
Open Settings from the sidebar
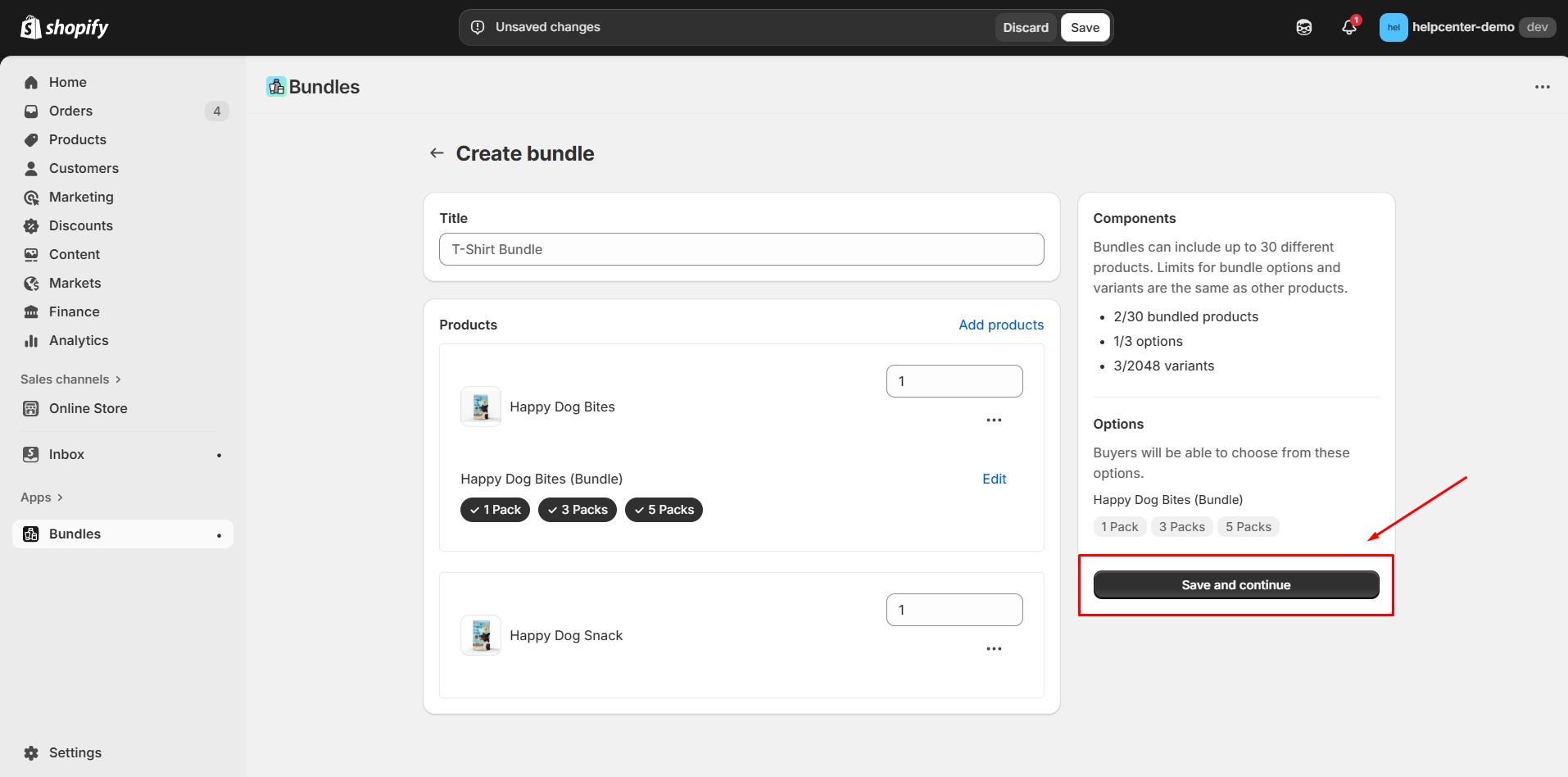coord(75,752)
